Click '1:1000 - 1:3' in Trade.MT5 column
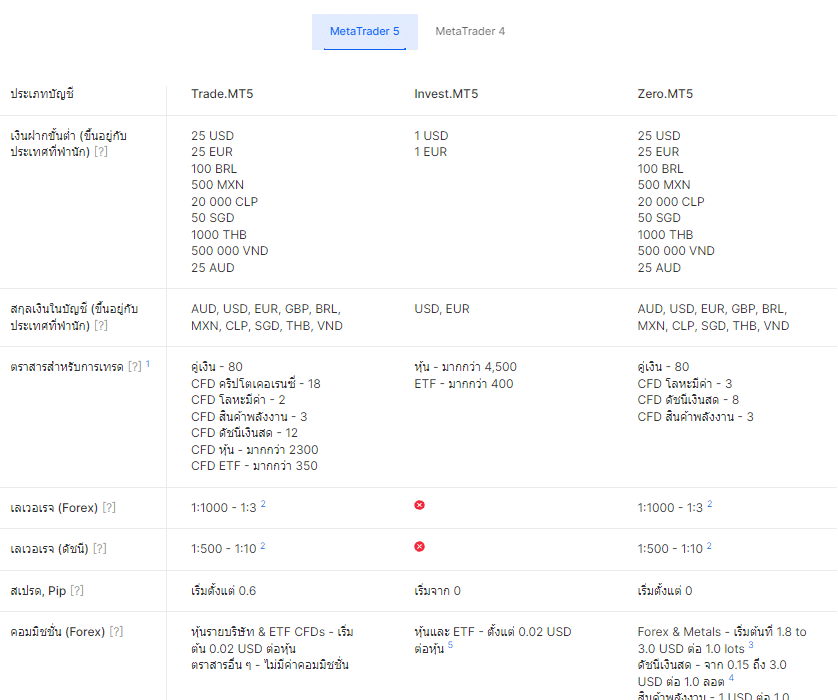Viewport: 838px width, 700px height. [x=224, y=508]
